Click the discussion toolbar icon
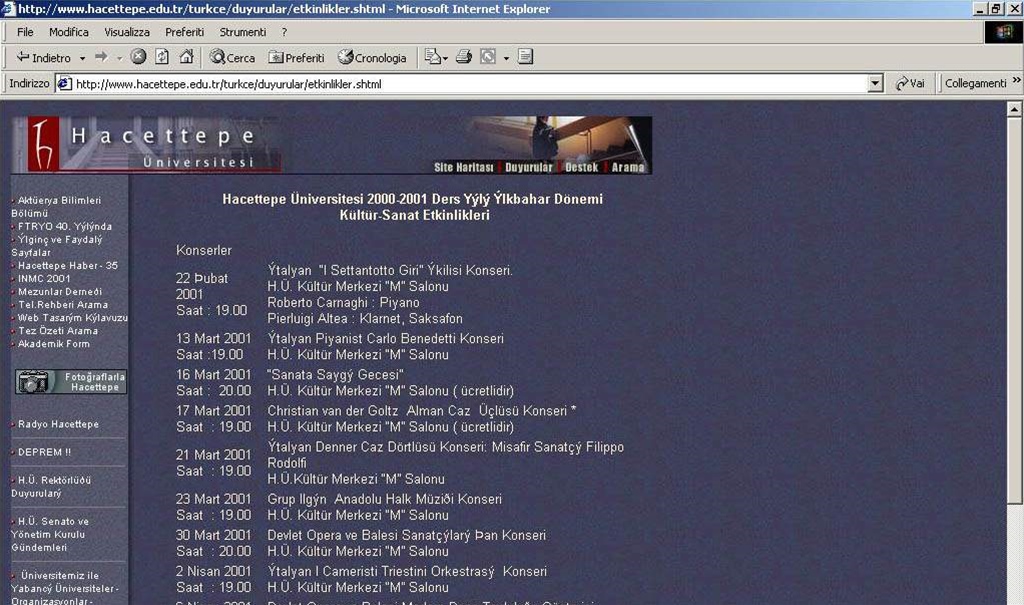The height and width of the screenshot is (605, 1024). [526, 57]
